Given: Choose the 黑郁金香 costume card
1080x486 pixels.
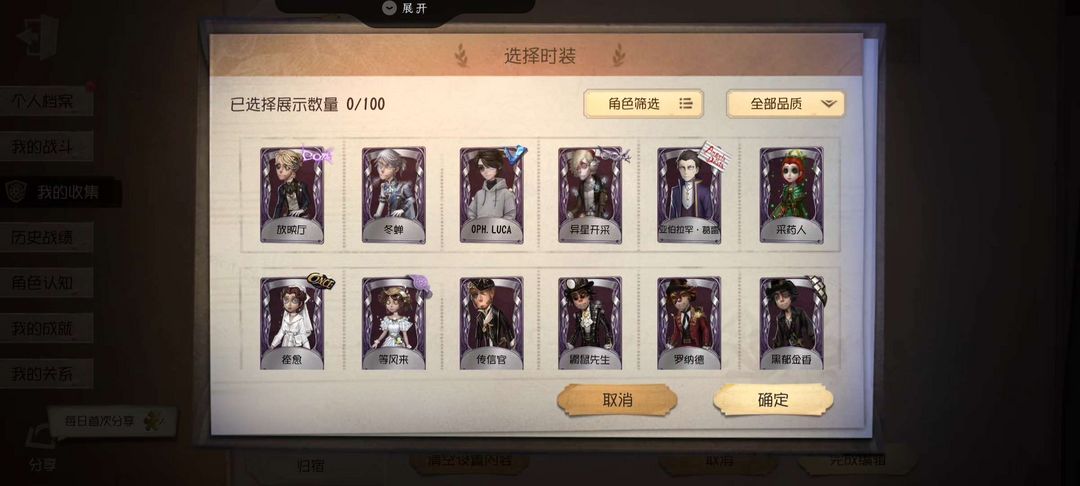Looking at the screenshot, I should tap(791, 324).
